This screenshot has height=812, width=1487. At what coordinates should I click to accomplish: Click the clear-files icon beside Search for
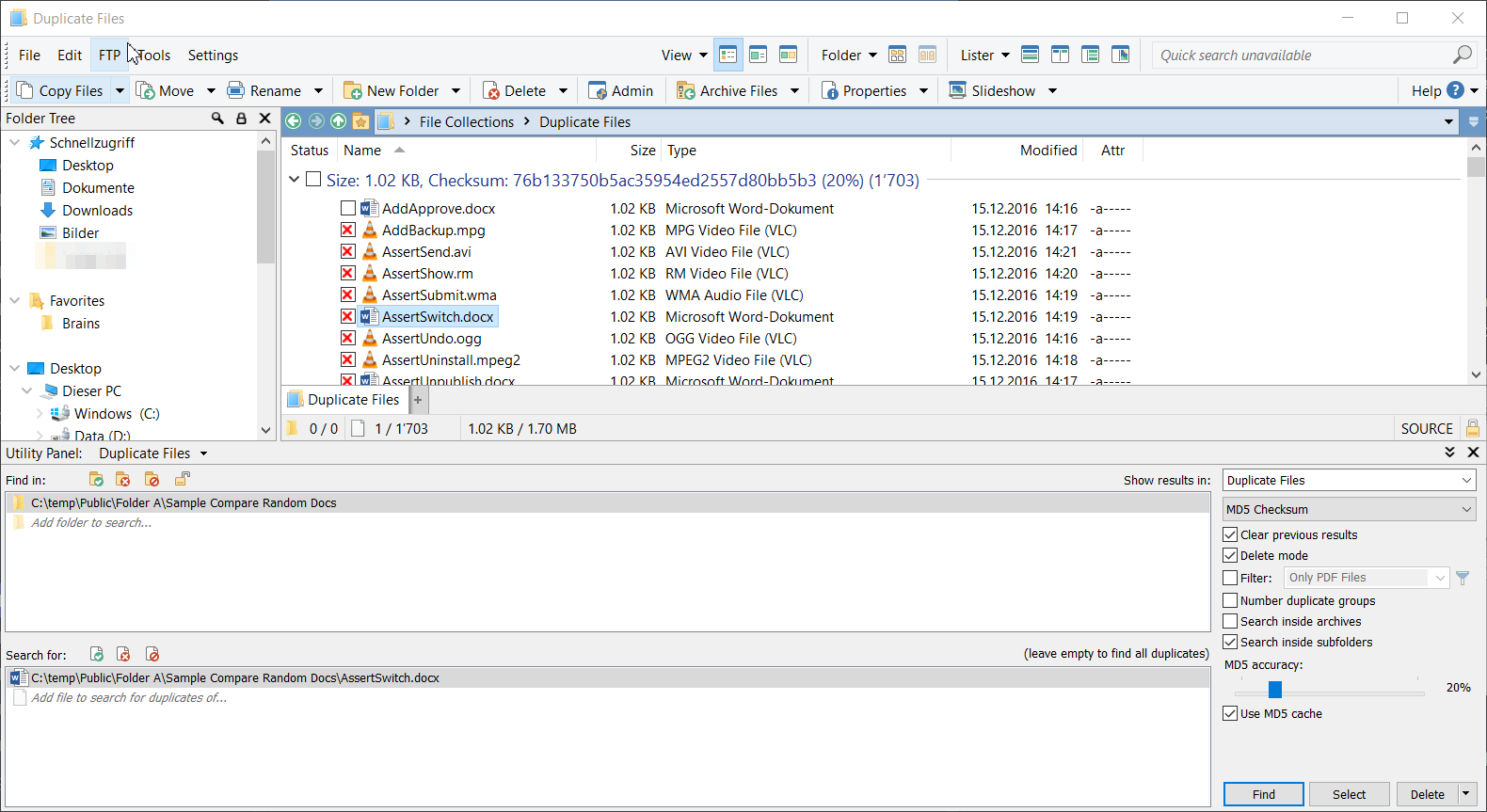152,654
